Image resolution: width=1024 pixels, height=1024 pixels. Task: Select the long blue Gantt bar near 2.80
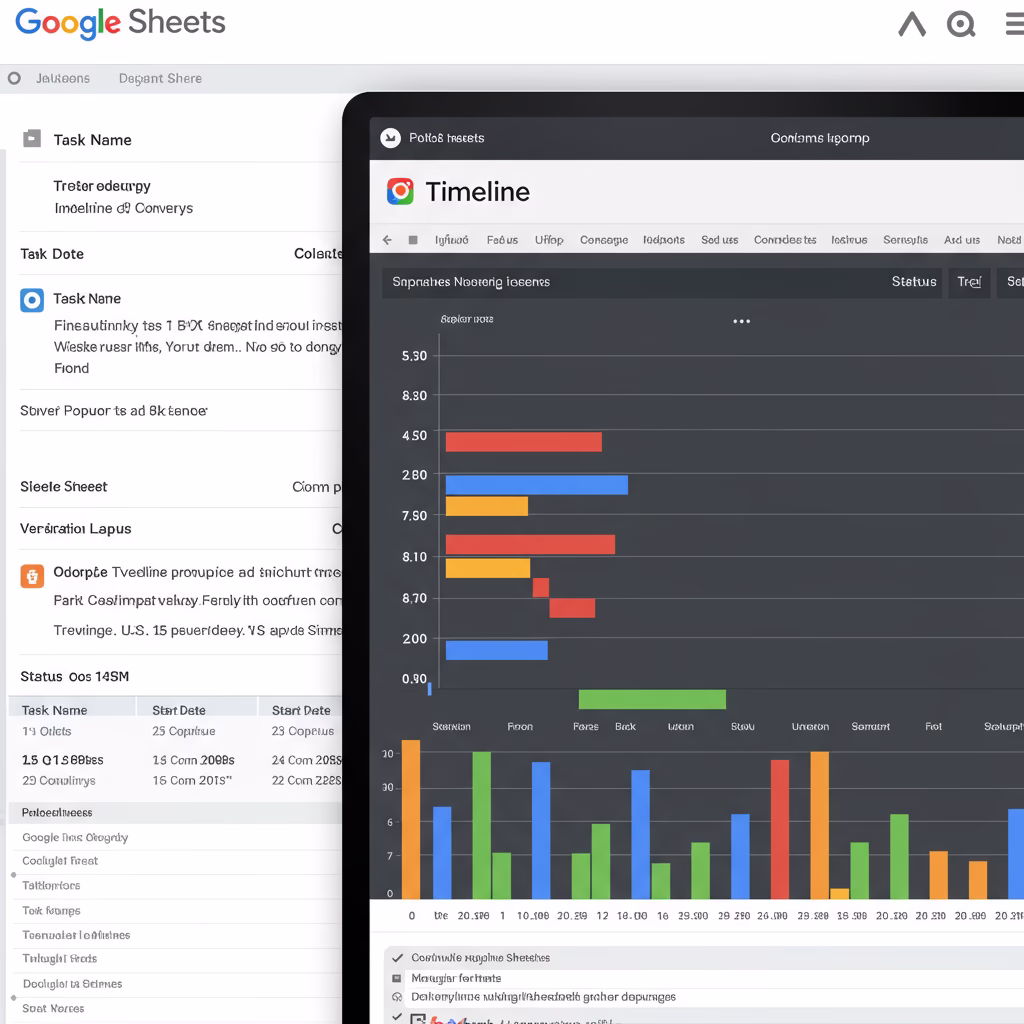(x=536, y=485)
